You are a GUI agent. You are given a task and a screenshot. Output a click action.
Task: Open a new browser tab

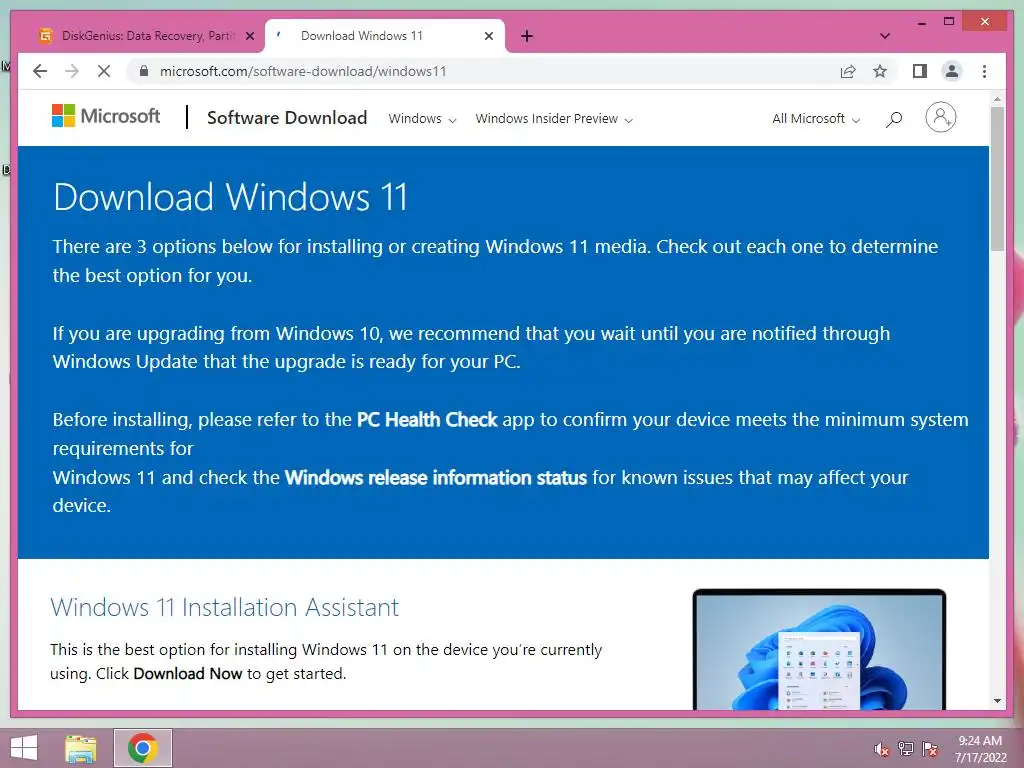527,36
